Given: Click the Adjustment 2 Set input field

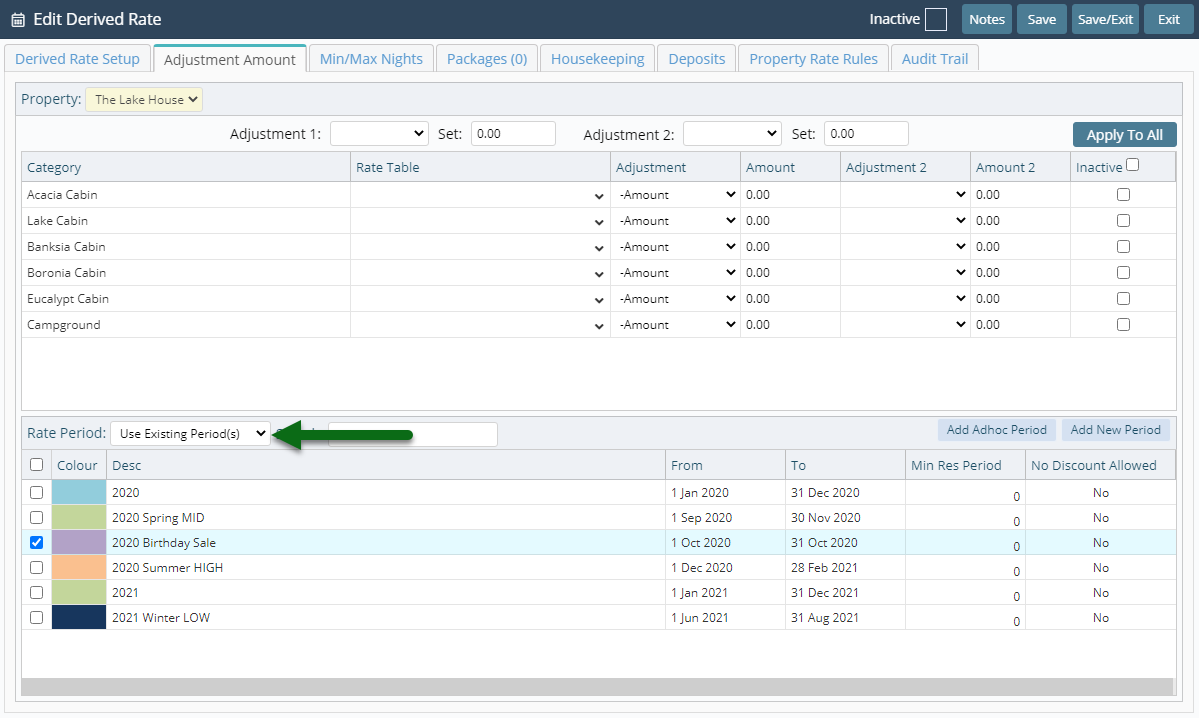Looking at the screenshot, I should (x=866, y=134).
